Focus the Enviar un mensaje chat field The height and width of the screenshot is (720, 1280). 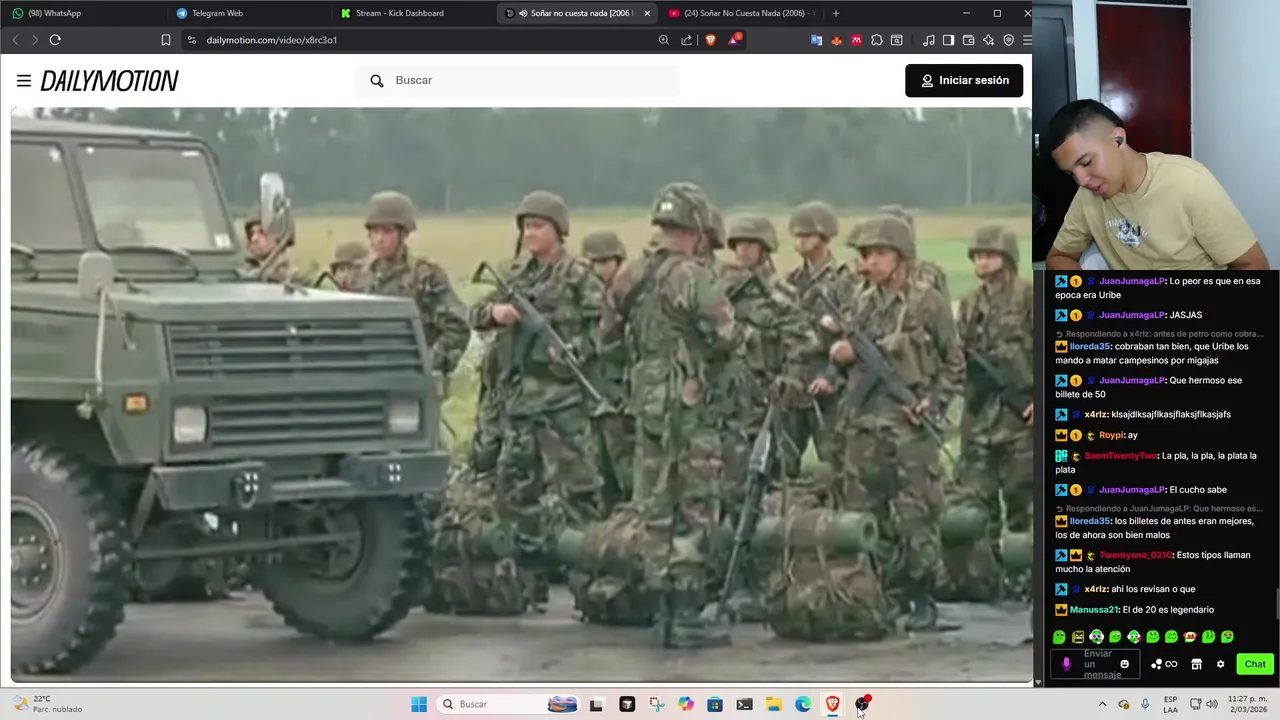1096,664
